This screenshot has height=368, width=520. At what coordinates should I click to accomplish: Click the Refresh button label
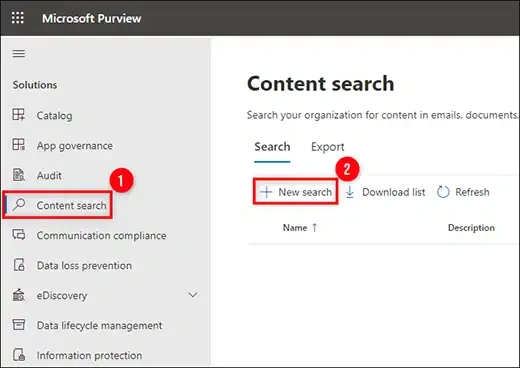472,192
